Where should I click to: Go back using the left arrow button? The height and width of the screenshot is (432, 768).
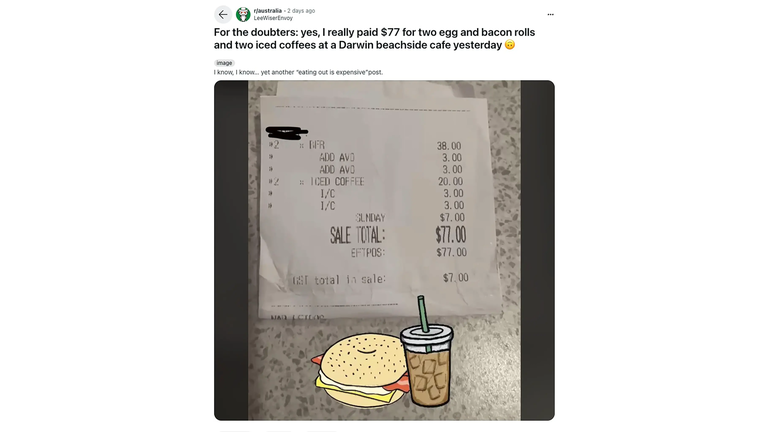223,15
